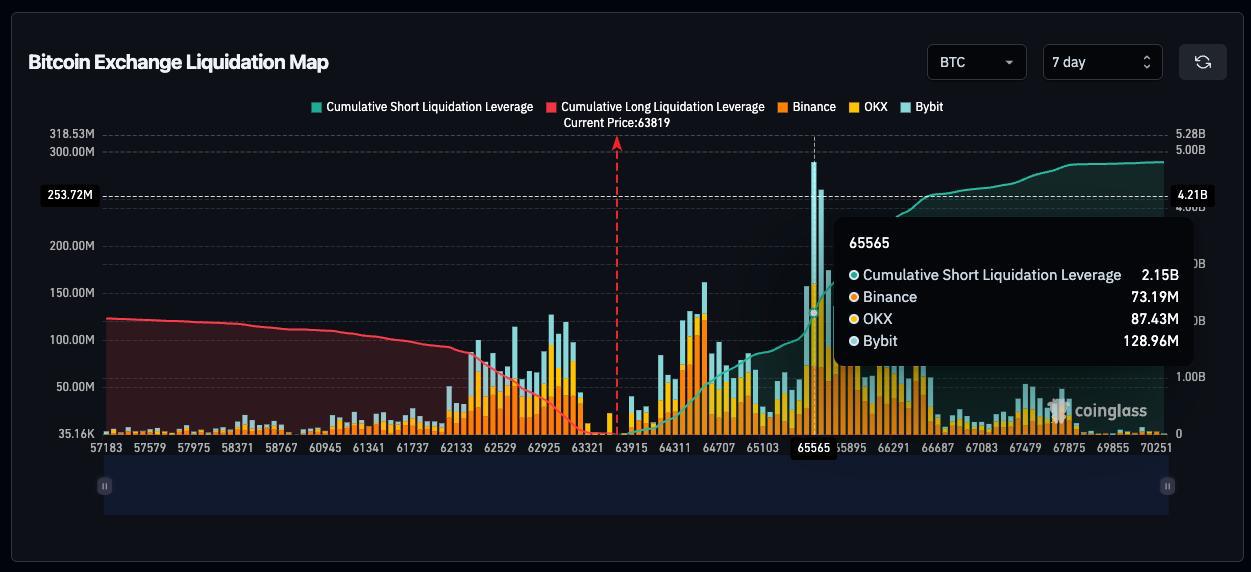This screenshot has height=572, width=1251.
Task: Click the 318.53M y-axis label
Action: [72, 134]
